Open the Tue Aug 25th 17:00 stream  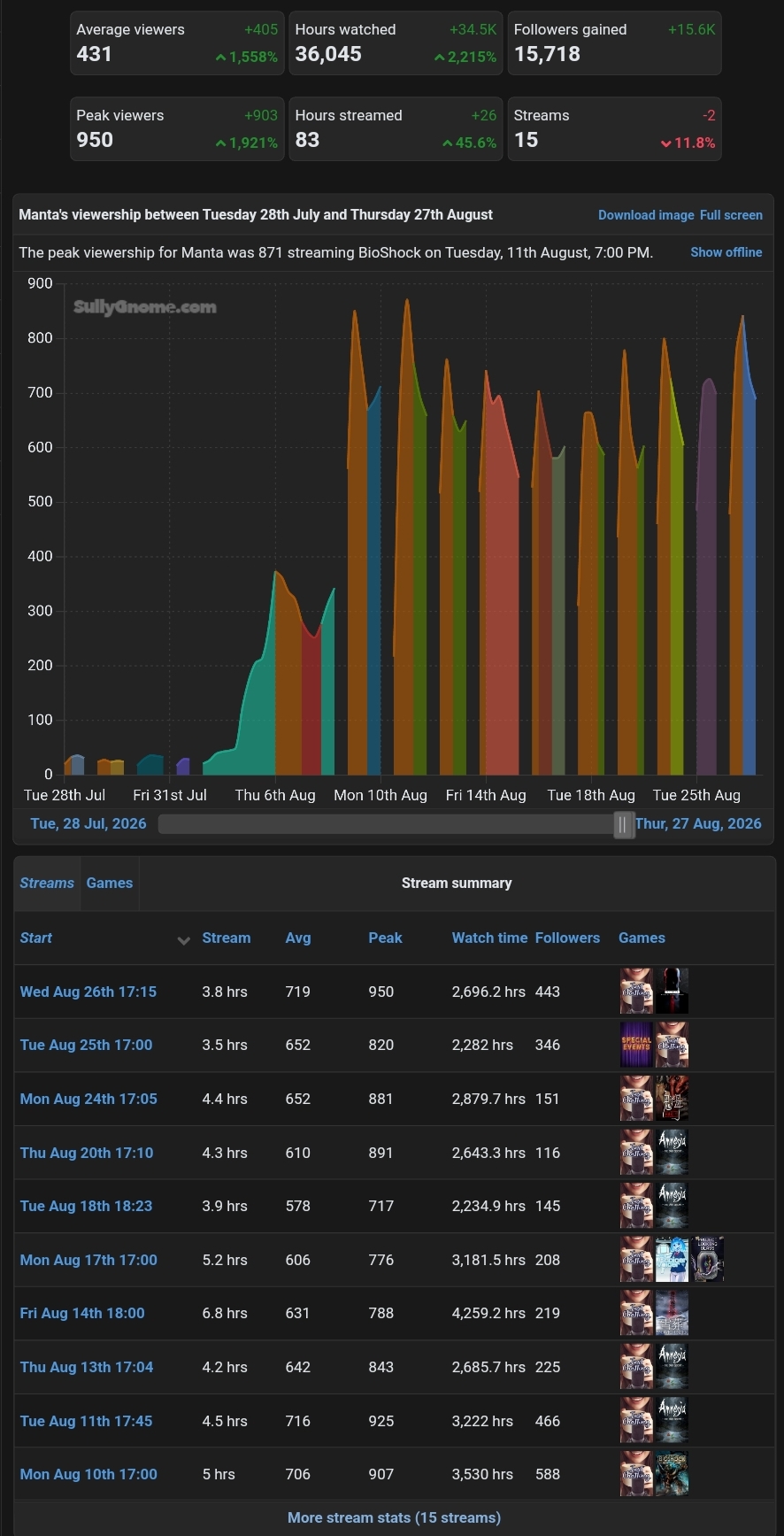point(86,1045)
